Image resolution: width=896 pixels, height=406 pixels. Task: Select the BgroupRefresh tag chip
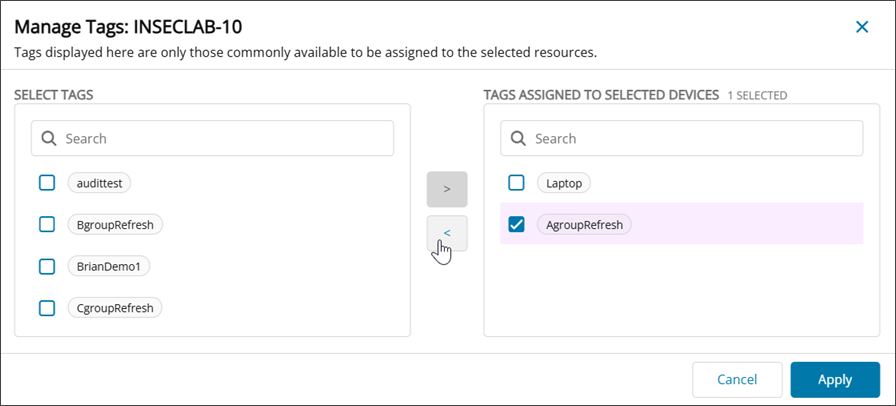tap(115, 225)
